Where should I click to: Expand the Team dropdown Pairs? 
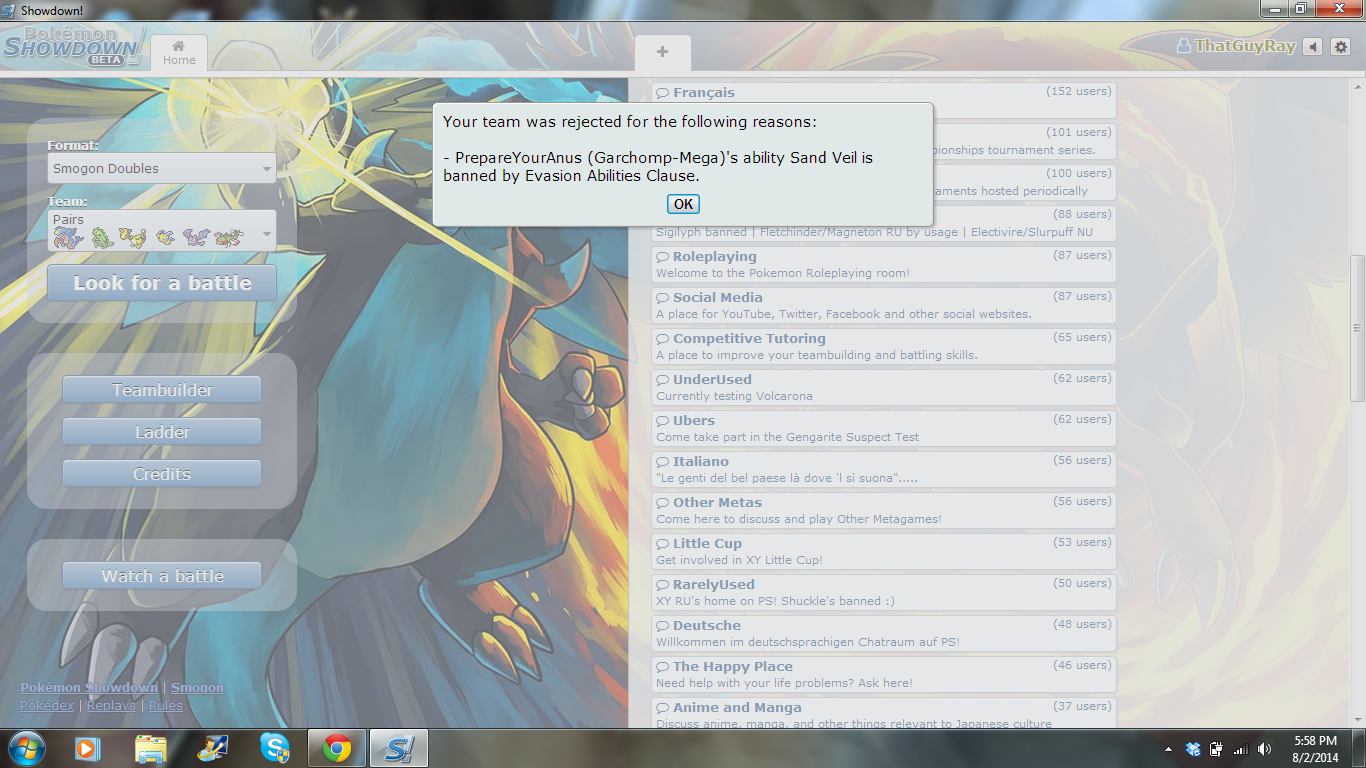pyautogui.click(x=162, y=230)
